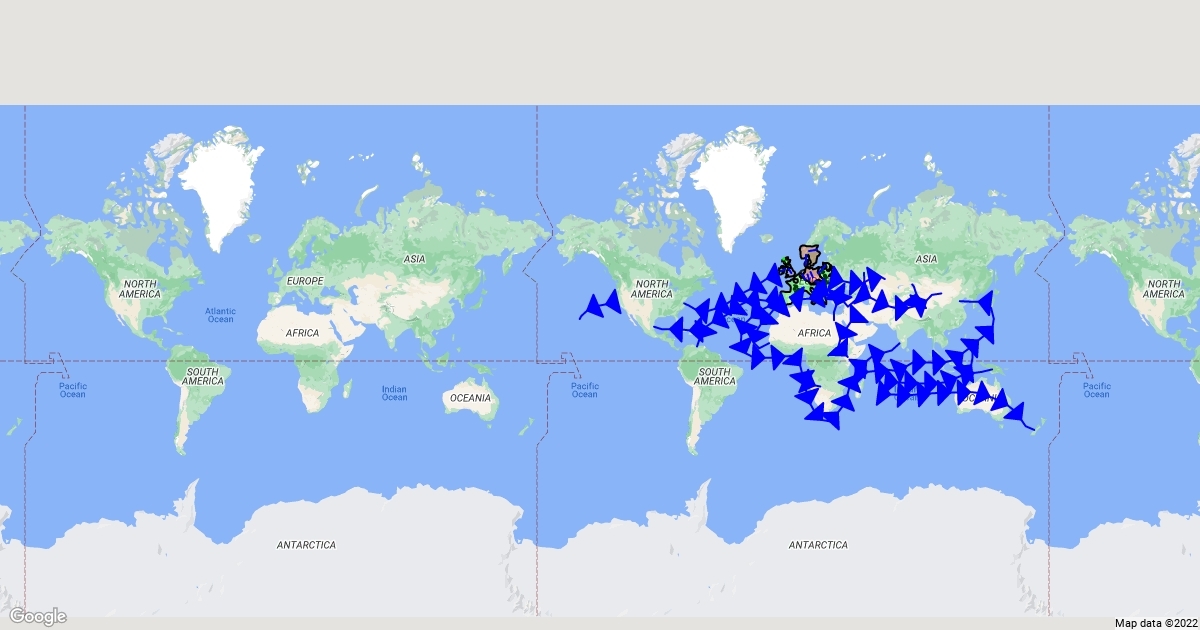Click the blue arrow marker near Japan
1200x630 pixels.
click(985, 301)
